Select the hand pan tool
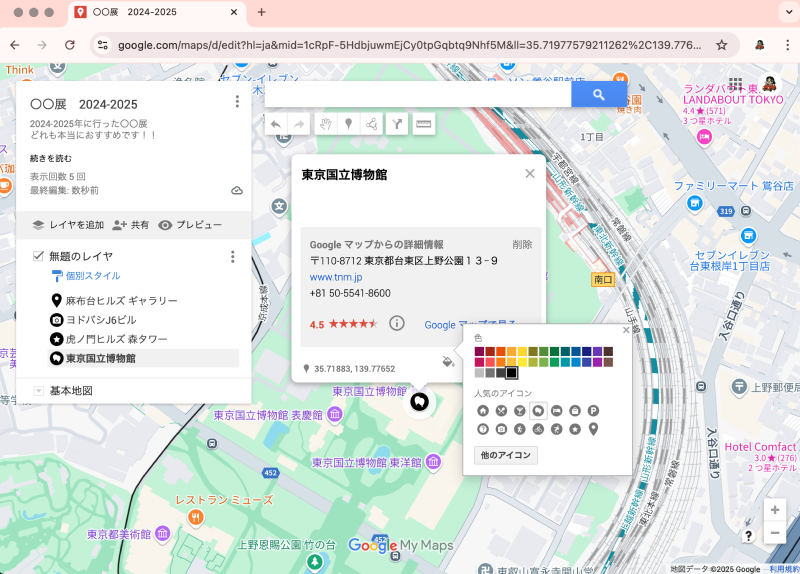Viewport: 800px width, 574px height. coord(326,124)
